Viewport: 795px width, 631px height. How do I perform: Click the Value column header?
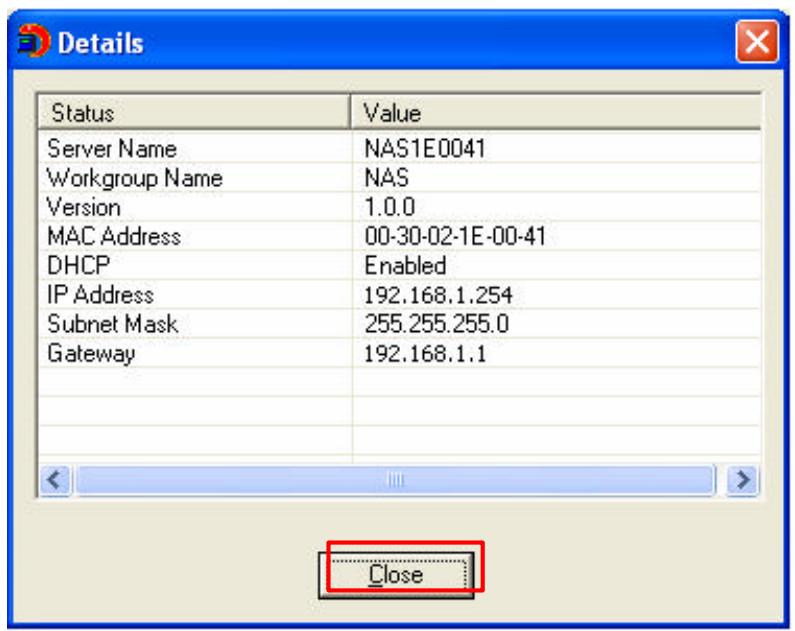point(556,112)
